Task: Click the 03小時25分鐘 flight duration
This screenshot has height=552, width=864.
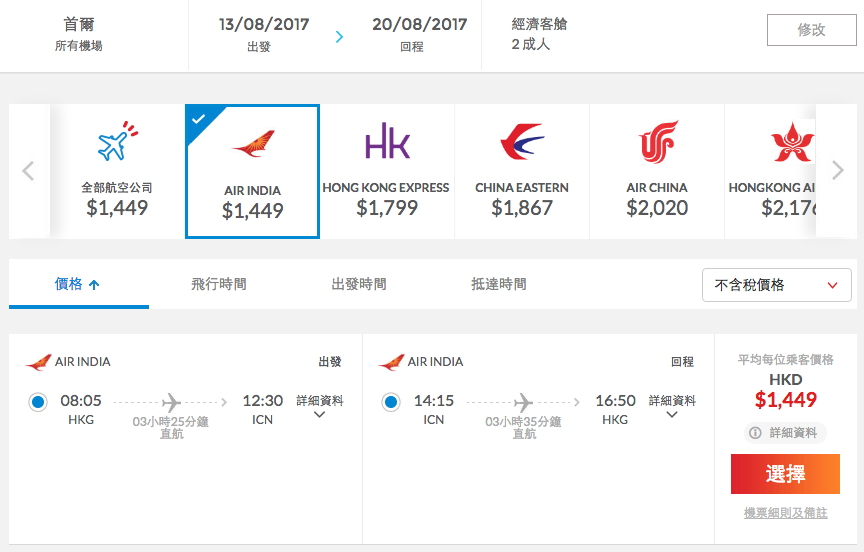Action: (171, 421)
